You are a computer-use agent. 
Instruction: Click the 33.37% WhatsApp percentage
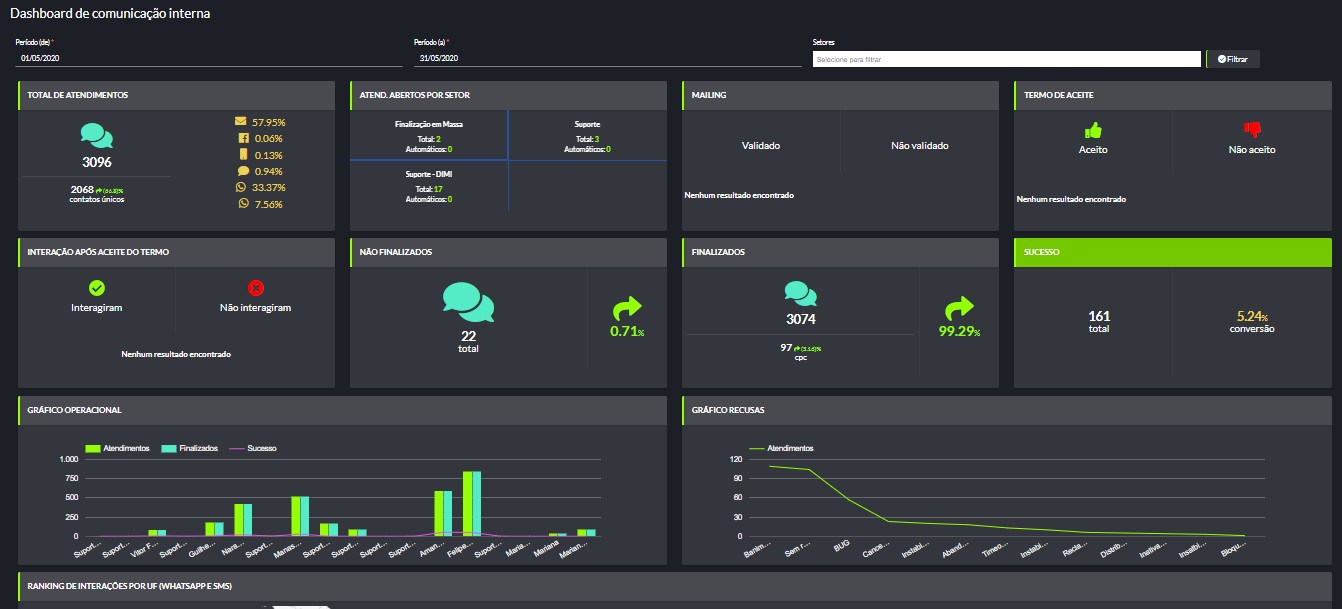(x=269, y=188)
